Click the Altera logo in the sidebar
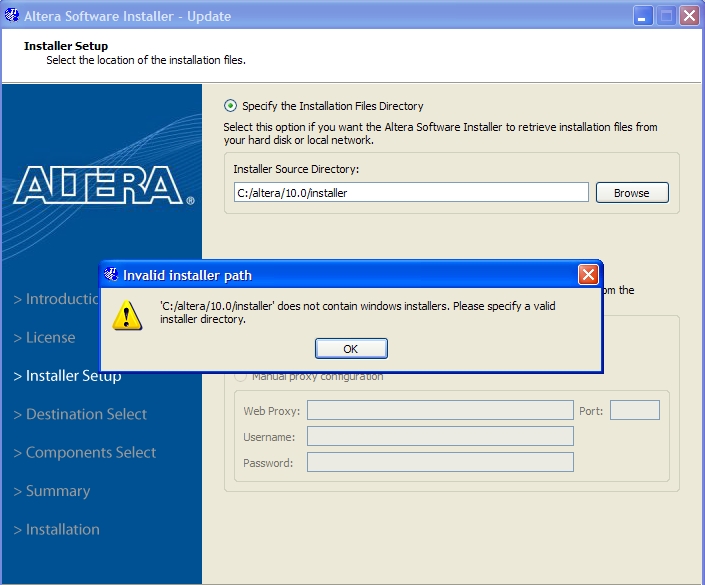This screenshot has height=585, width=705. point(103,185)
